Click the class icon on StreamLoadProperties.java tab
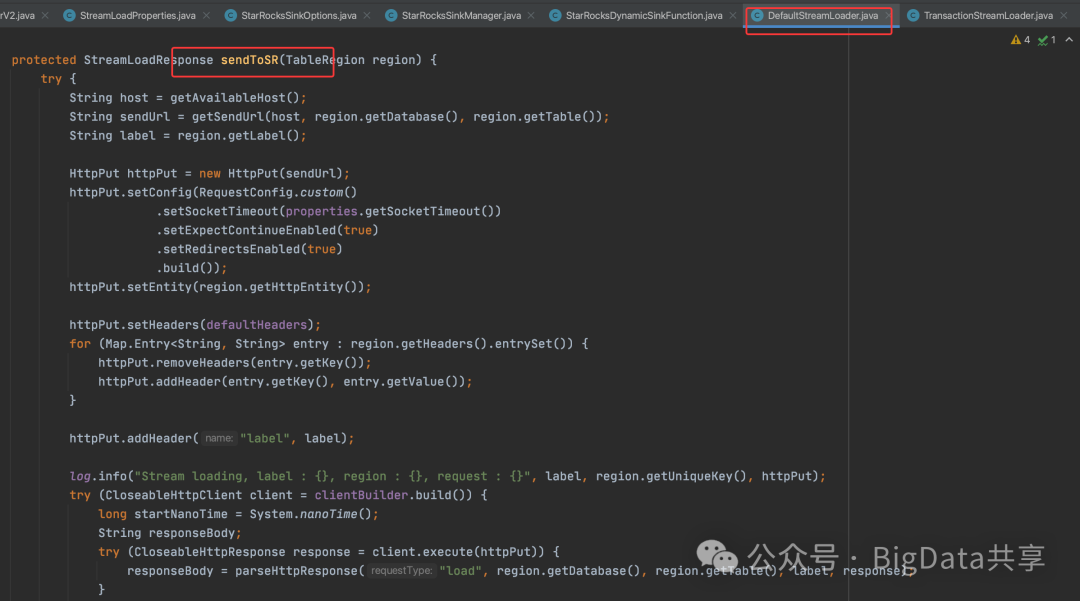 click(x=69, y=15)
